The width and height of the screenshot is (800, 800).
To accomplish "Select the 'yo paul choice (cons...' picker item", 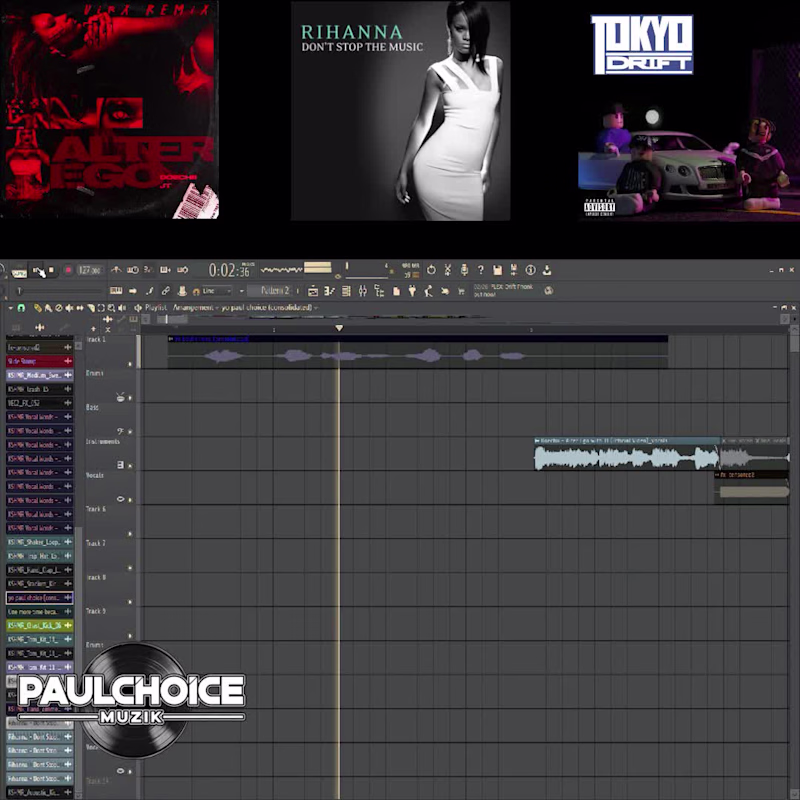I will point(40,597).
